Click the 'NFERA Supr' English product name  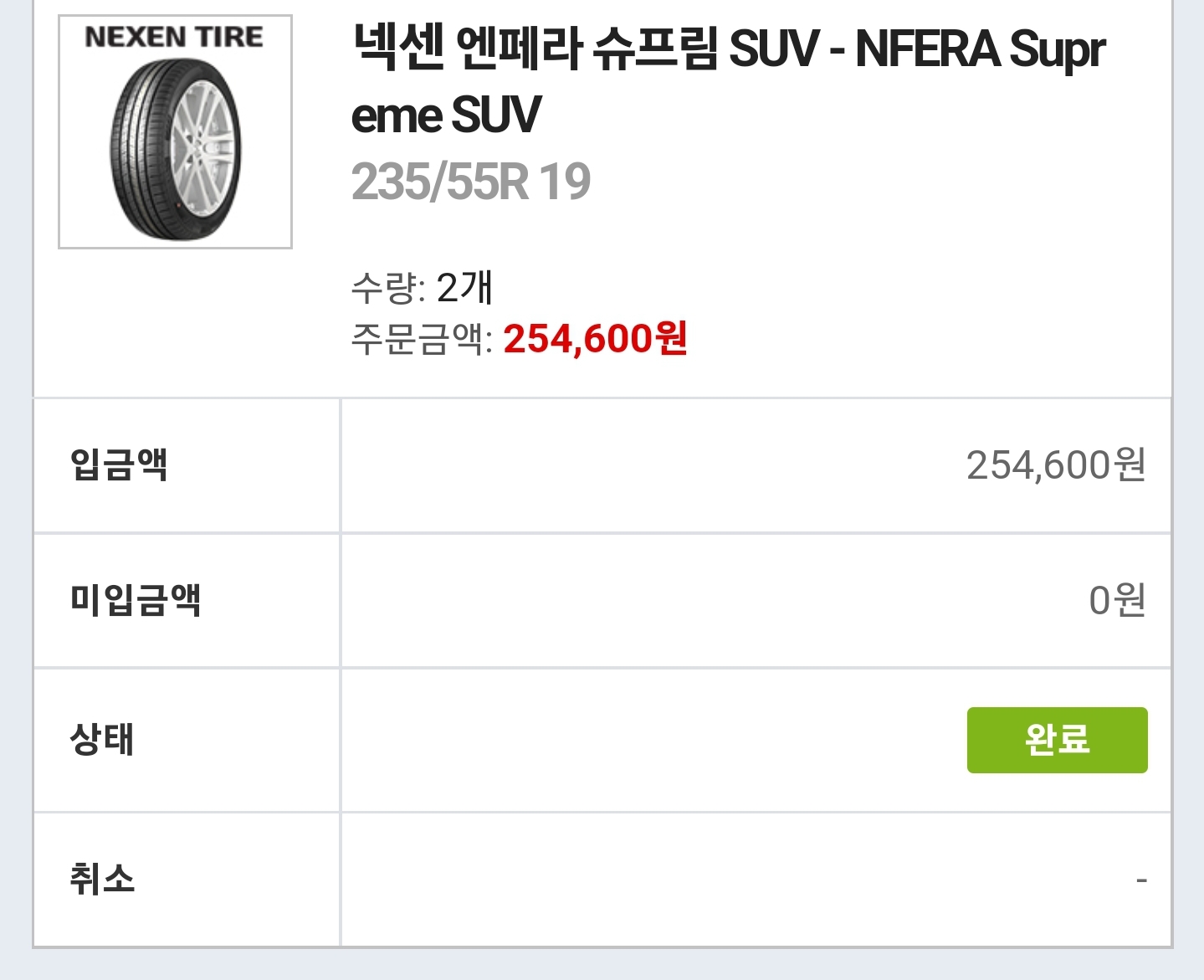(x=980, y=49)
